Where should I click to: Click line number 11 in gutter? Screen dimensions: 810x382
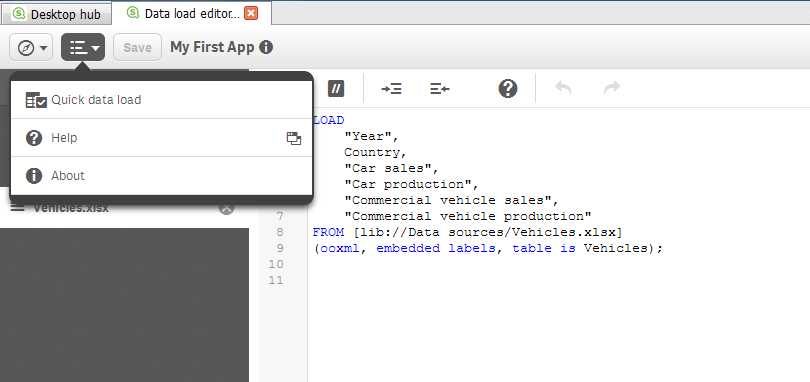pos(277,280)
